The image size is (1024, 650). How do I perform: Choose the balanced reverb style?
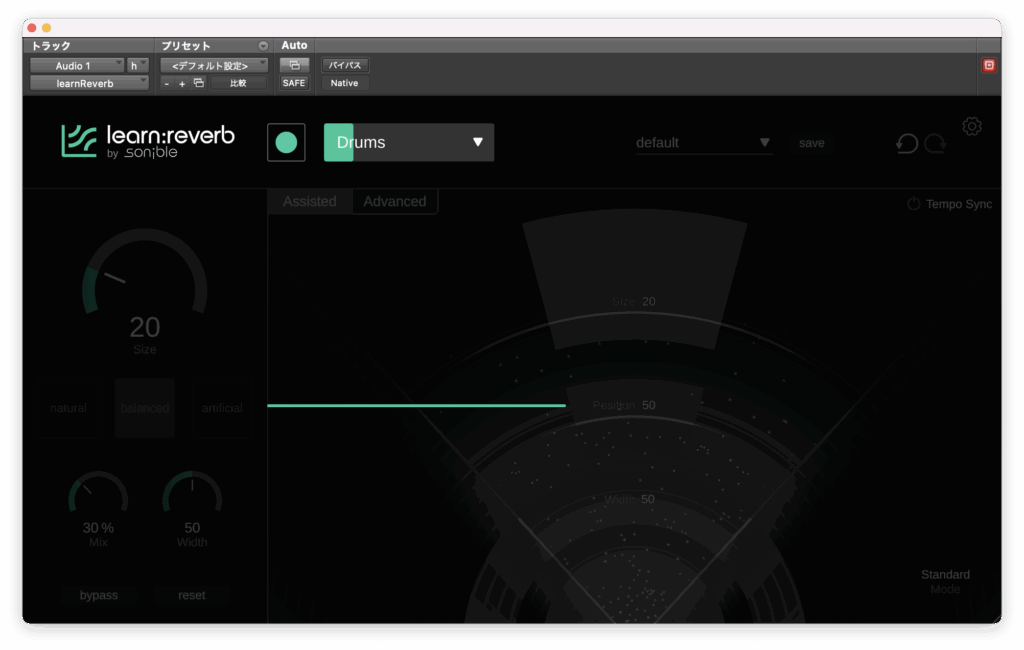click(145, 408)
